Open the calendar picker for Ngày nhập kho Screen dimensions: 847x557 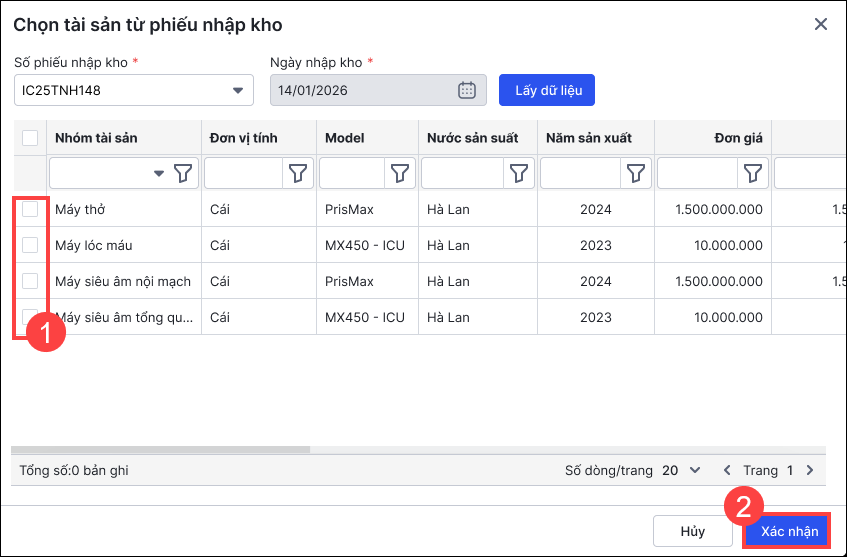pyautogui.click(x=467, y=91)
